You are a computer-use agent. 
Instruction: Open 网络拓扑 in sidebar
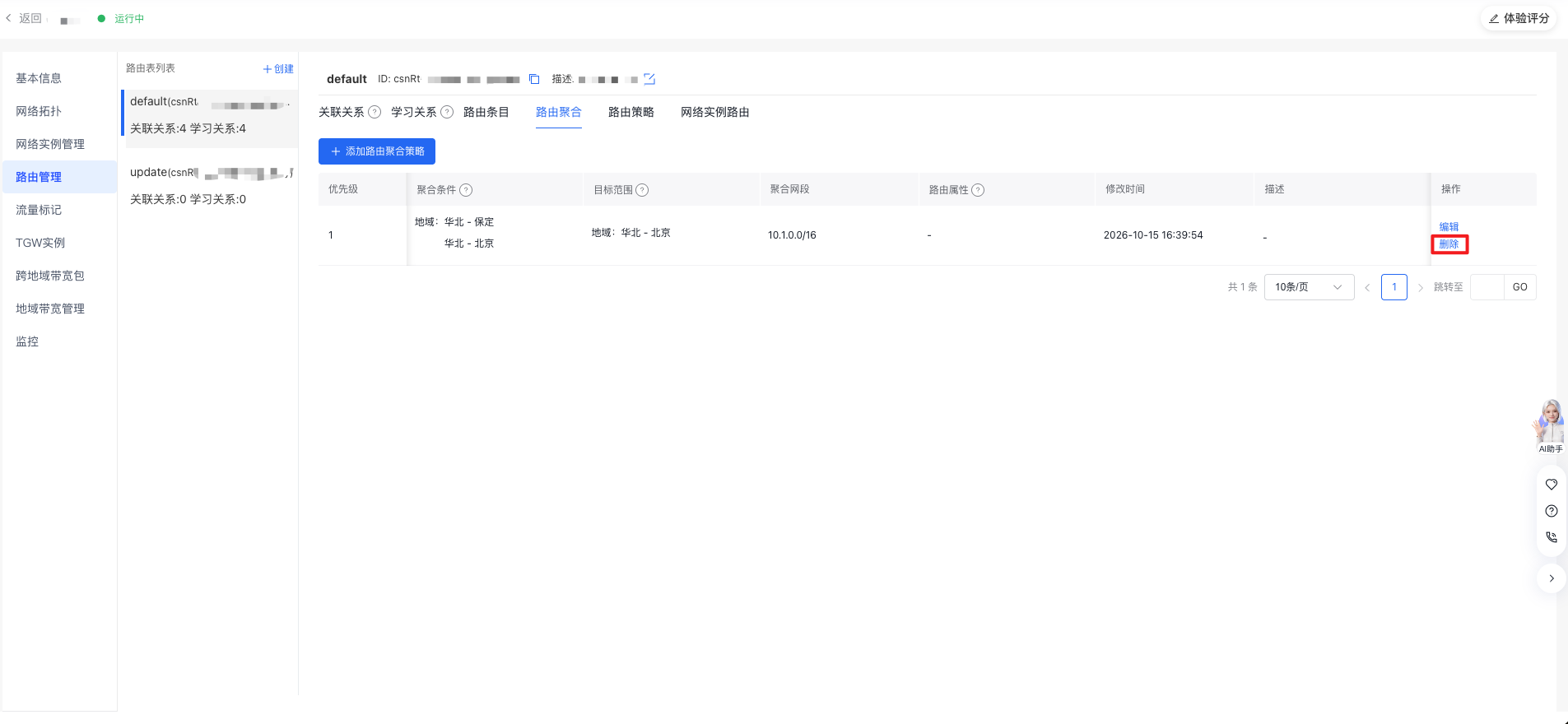coord(59,111)
